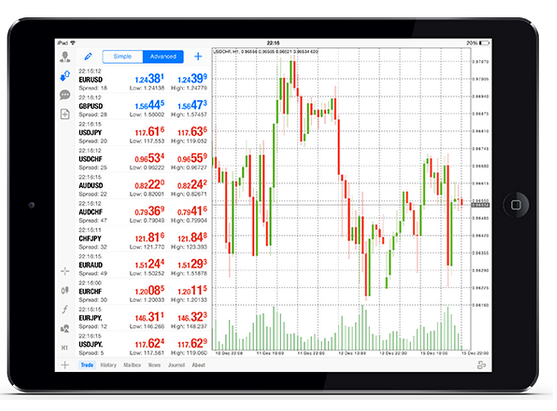The width and height of the screenshot is (557, 411).
Task: Select the EURUSD symbol row
Action: 143,80
